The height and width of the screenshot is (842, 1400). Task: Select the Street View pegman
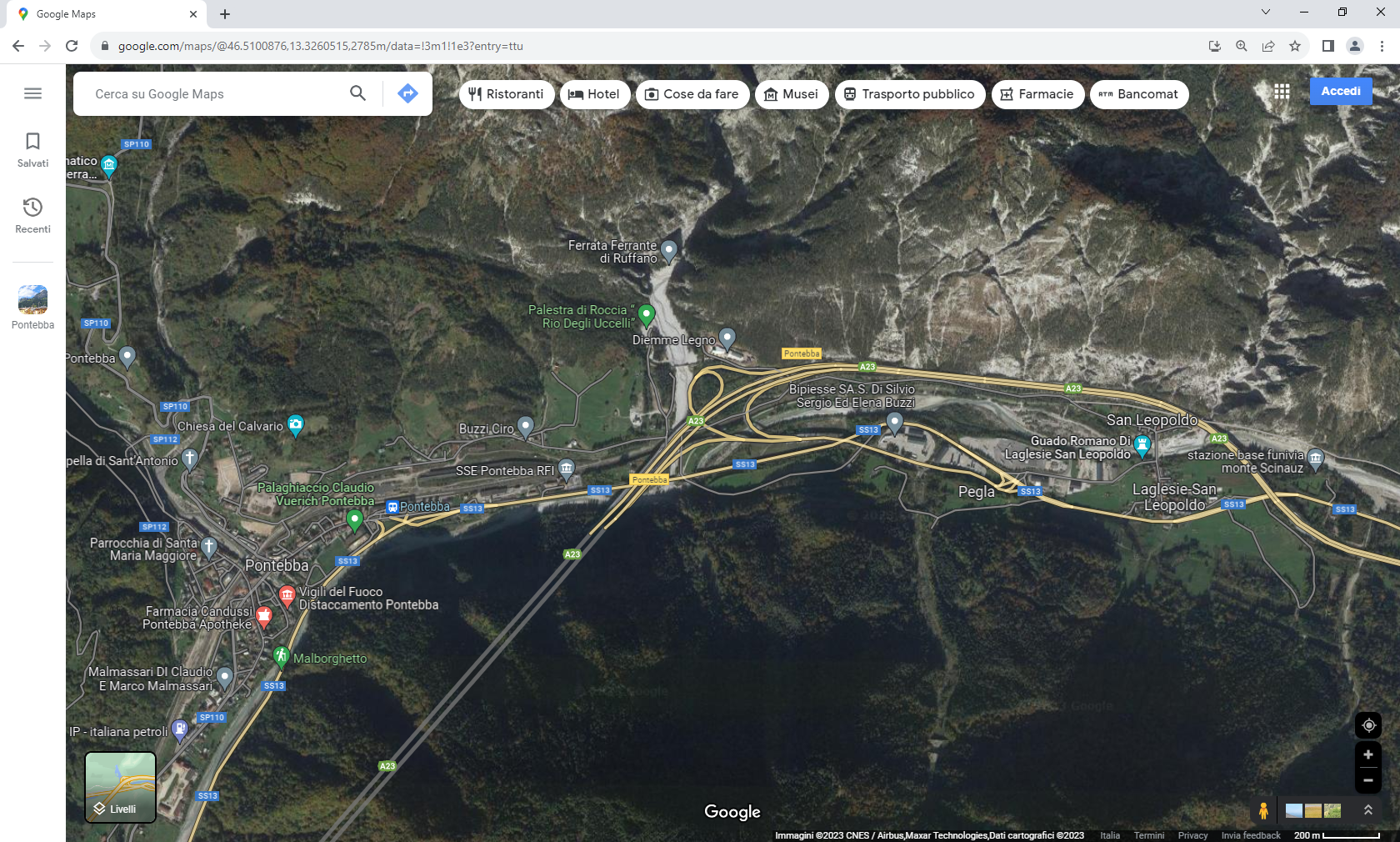tap(1263, 810)
